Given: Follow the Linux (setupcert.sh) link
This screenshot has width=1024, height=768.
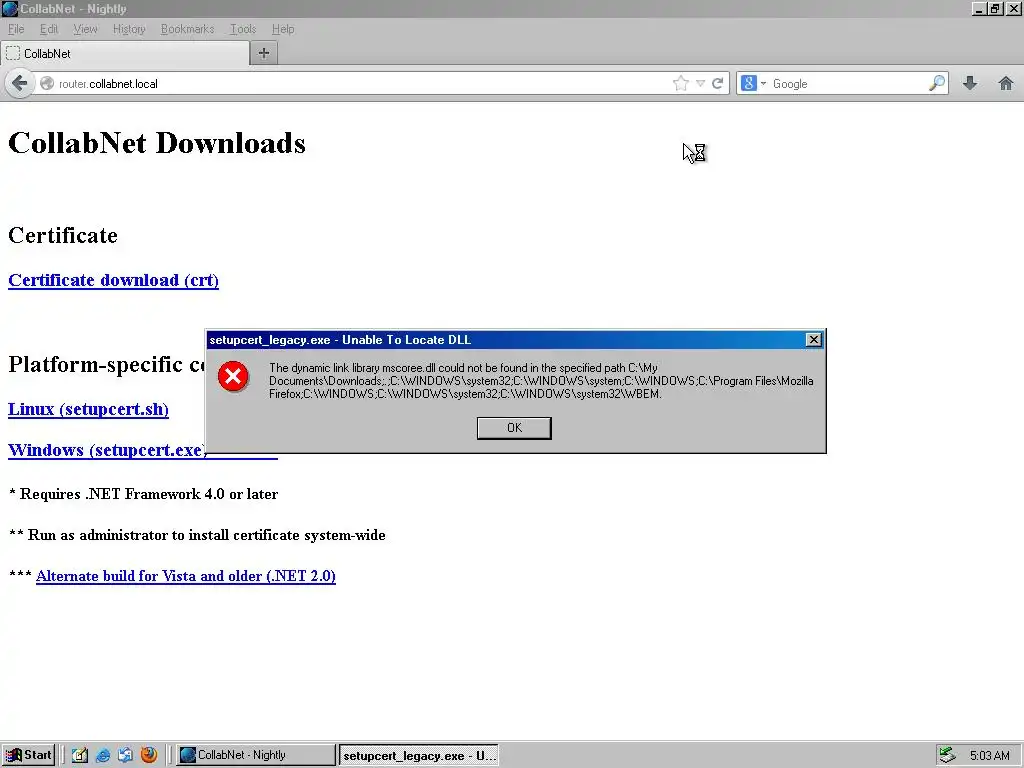Looking at the screenshot, I should click(88, 409).
